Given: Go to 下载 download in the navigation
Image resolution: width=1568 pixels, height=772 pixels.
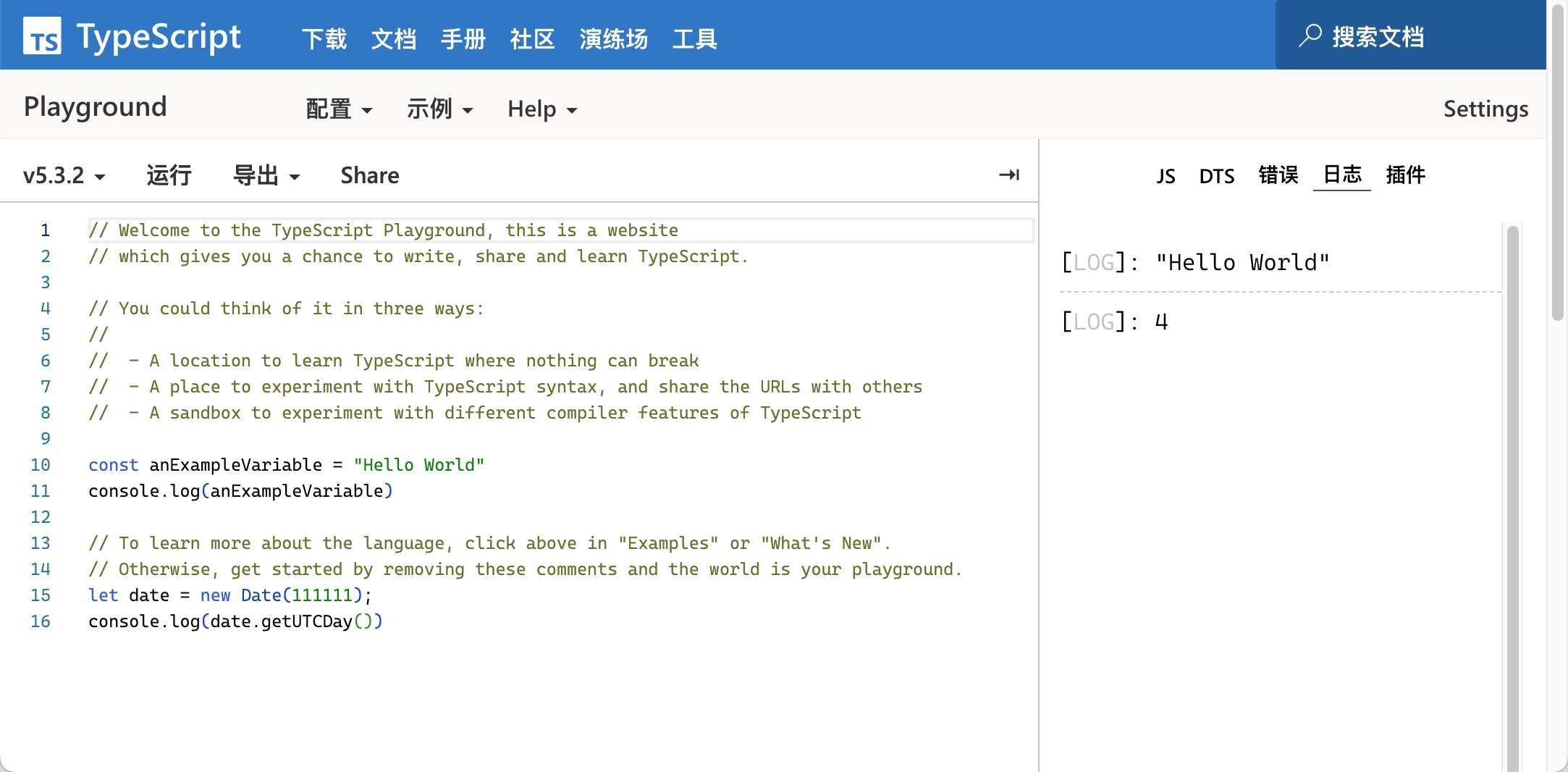Looking at the screenshot, I should [324, 38].
